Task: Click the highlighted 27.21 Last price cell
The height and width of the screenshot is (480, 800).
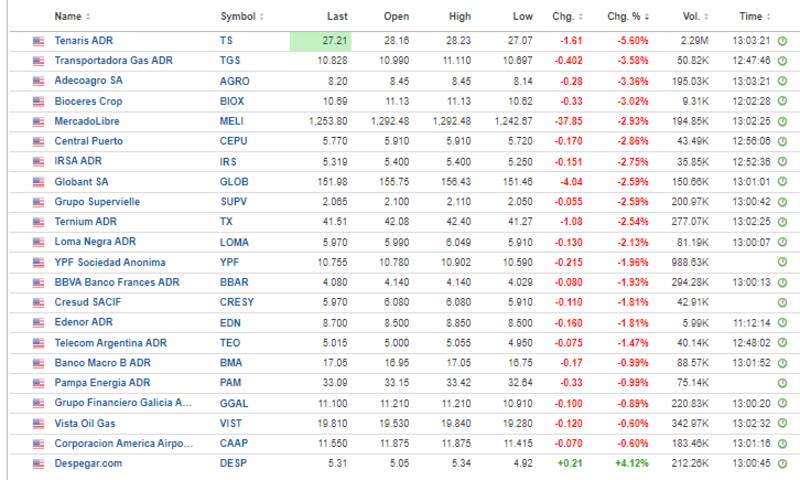Action: pos(319,41)
